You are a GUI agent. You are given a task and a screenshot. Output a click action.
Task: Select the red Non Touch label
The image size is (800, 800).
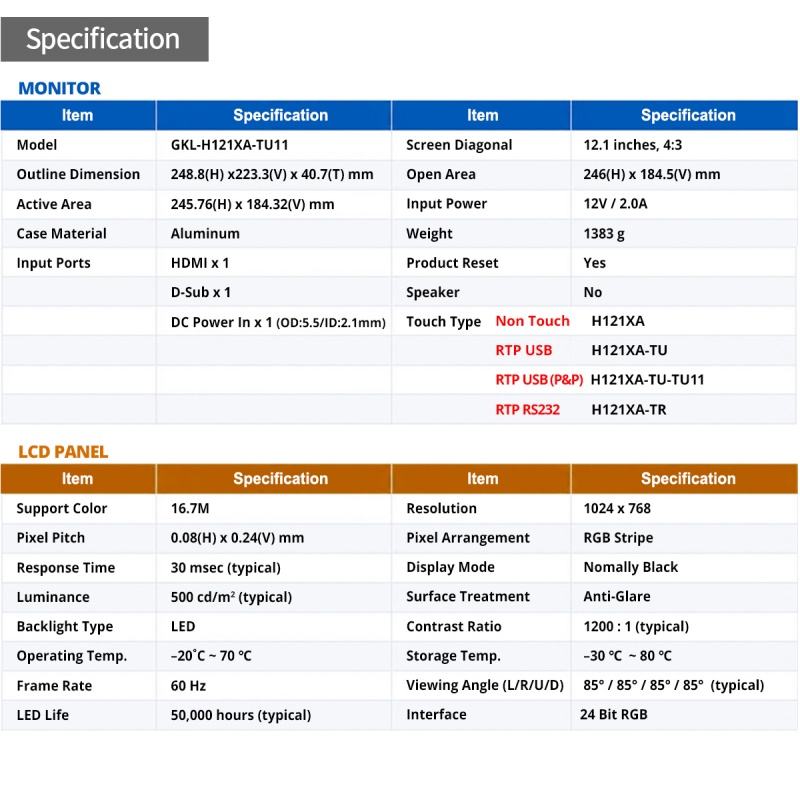(x=532, y=321)
